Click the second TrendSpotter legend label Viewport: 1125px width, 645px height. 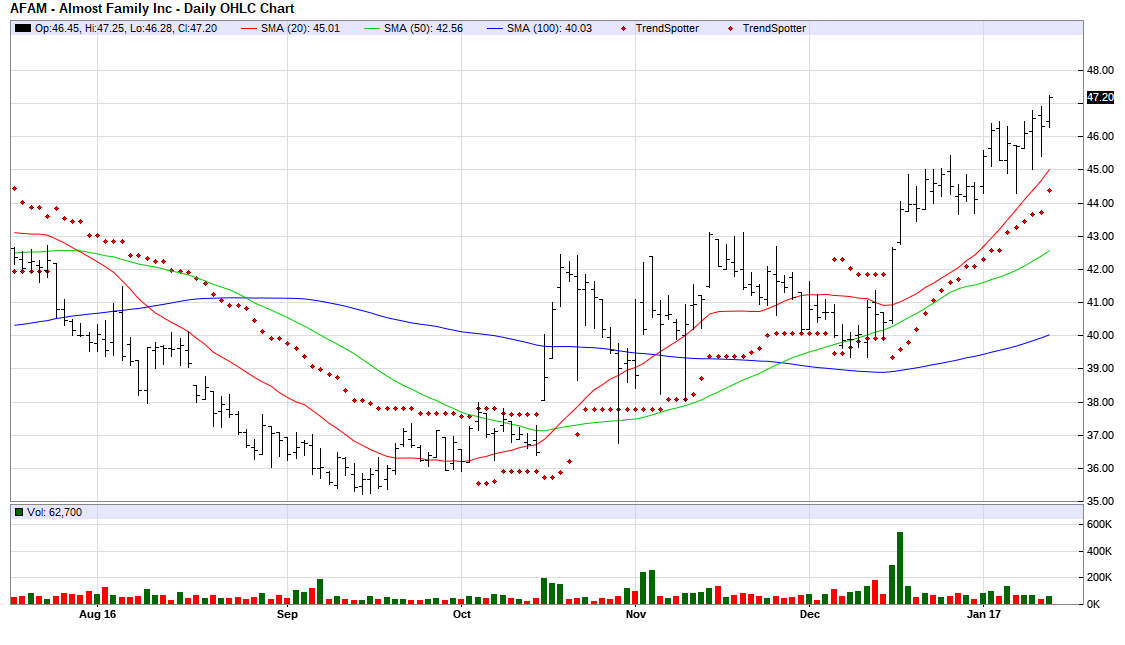(774, 28)
